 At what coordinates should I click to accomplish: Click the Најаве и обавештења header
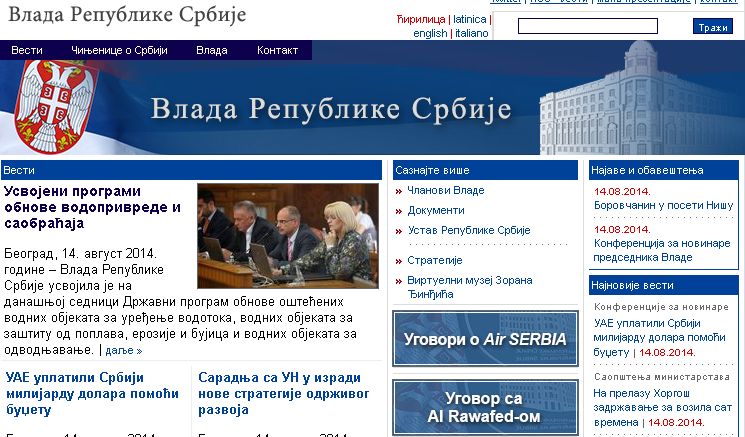664,170
